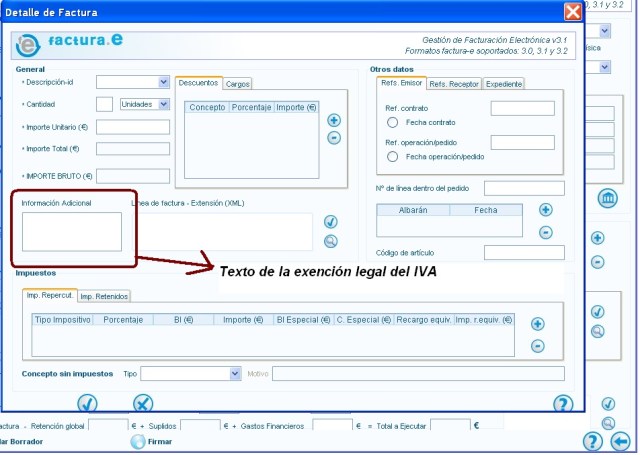Switch to the Imp. Retenidos tab
The width and height of the screenshot is (640, 455).
(x=104, y=296)
